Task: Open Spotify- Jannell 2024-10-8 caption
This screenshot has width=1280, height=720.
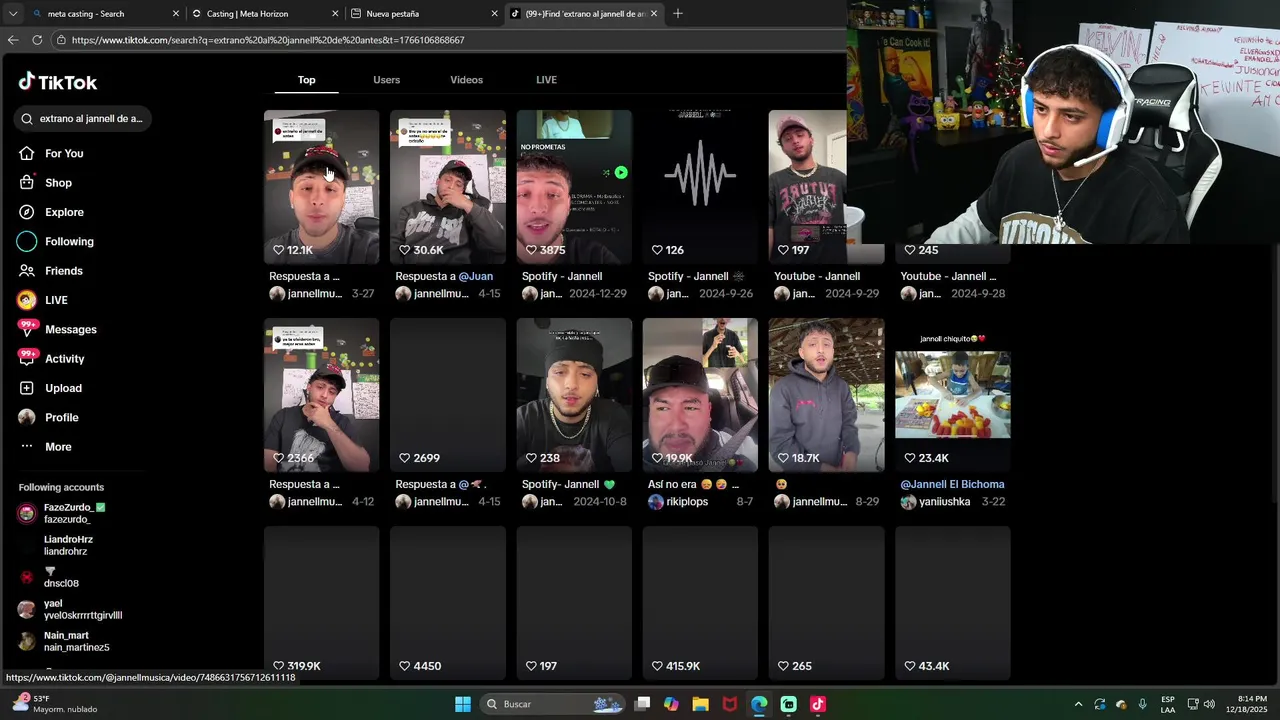Action: tap(568, 484)
